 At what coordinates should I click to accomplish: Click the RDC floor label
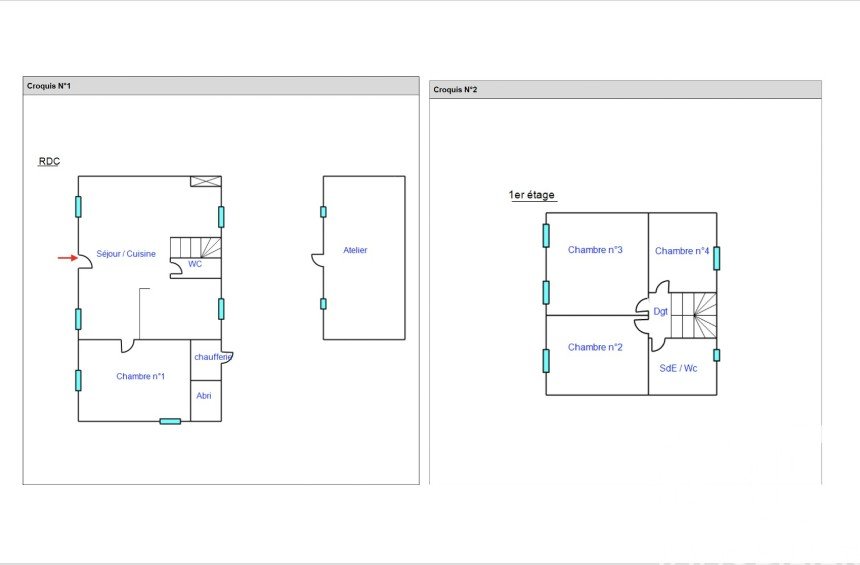(x=49, y=161)
